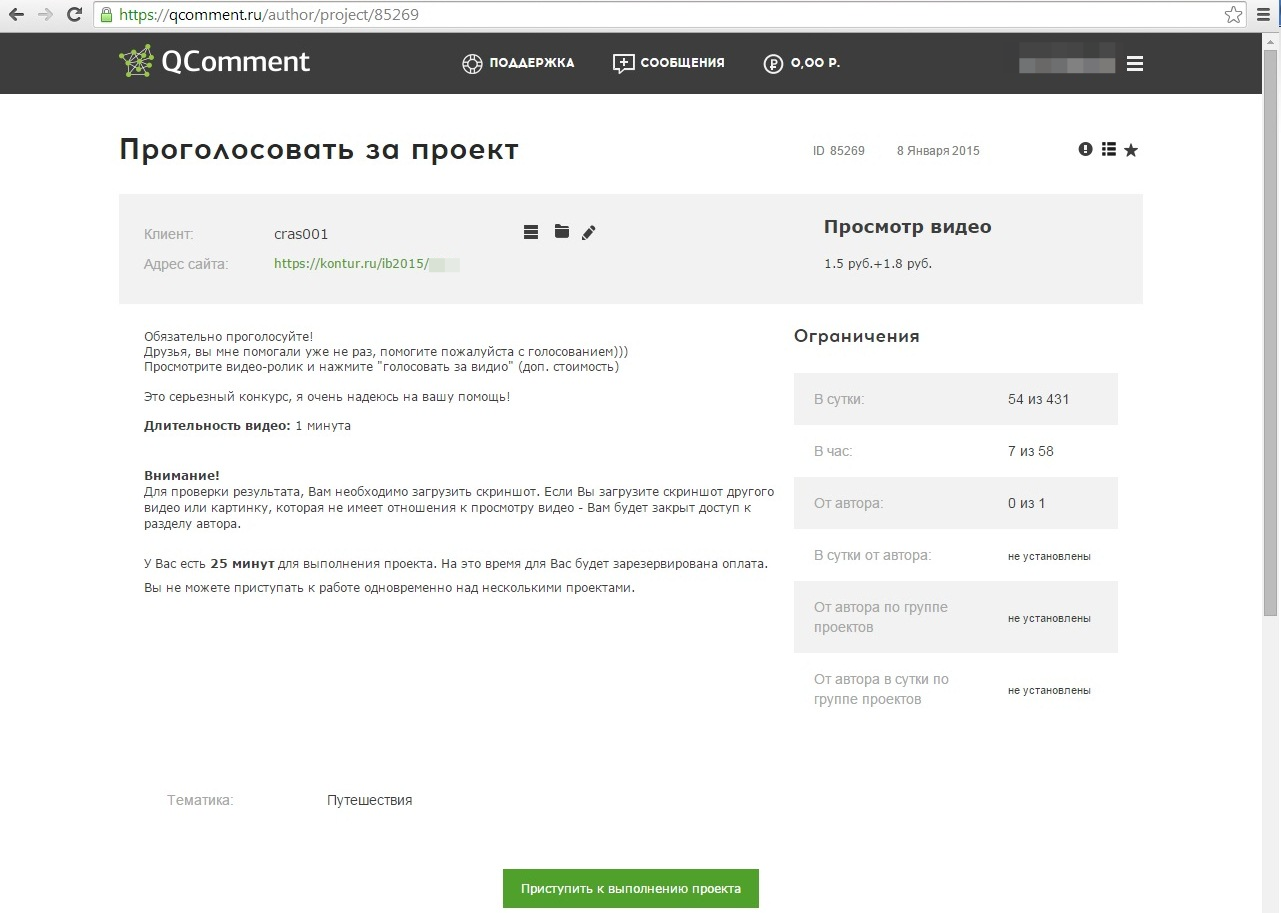Open the hamburger menu in the header
The height and width of the screenshot is (913, 1281).
1134,64
